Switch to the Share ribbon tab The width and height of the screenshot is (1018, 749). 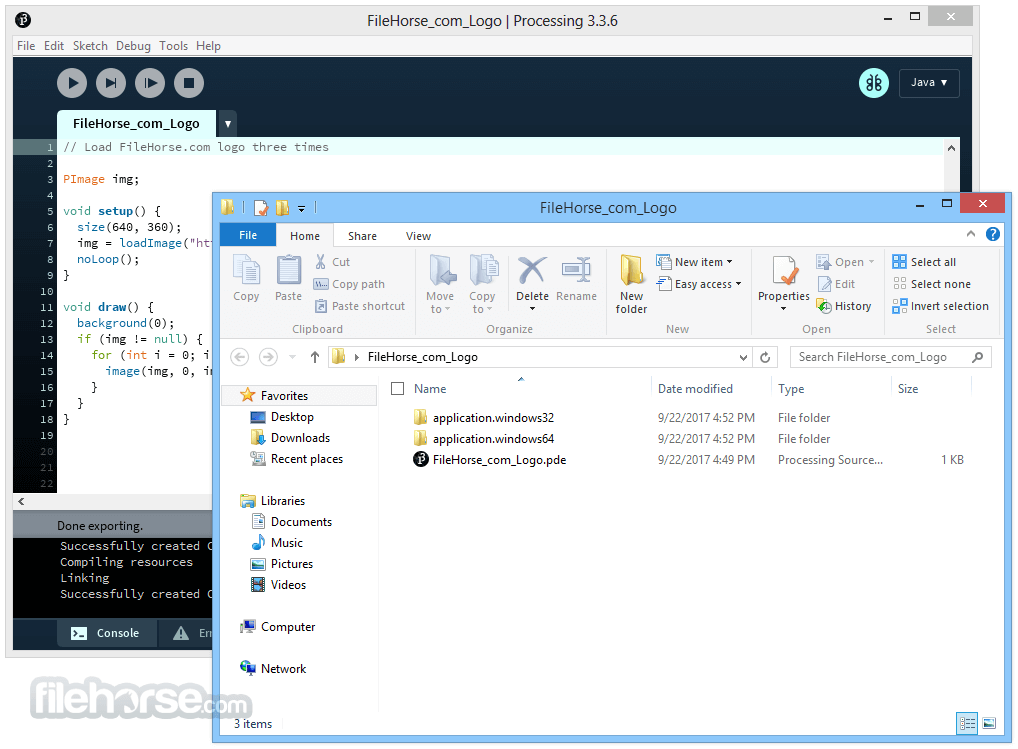pyautogui.click(x=361, y=235)
